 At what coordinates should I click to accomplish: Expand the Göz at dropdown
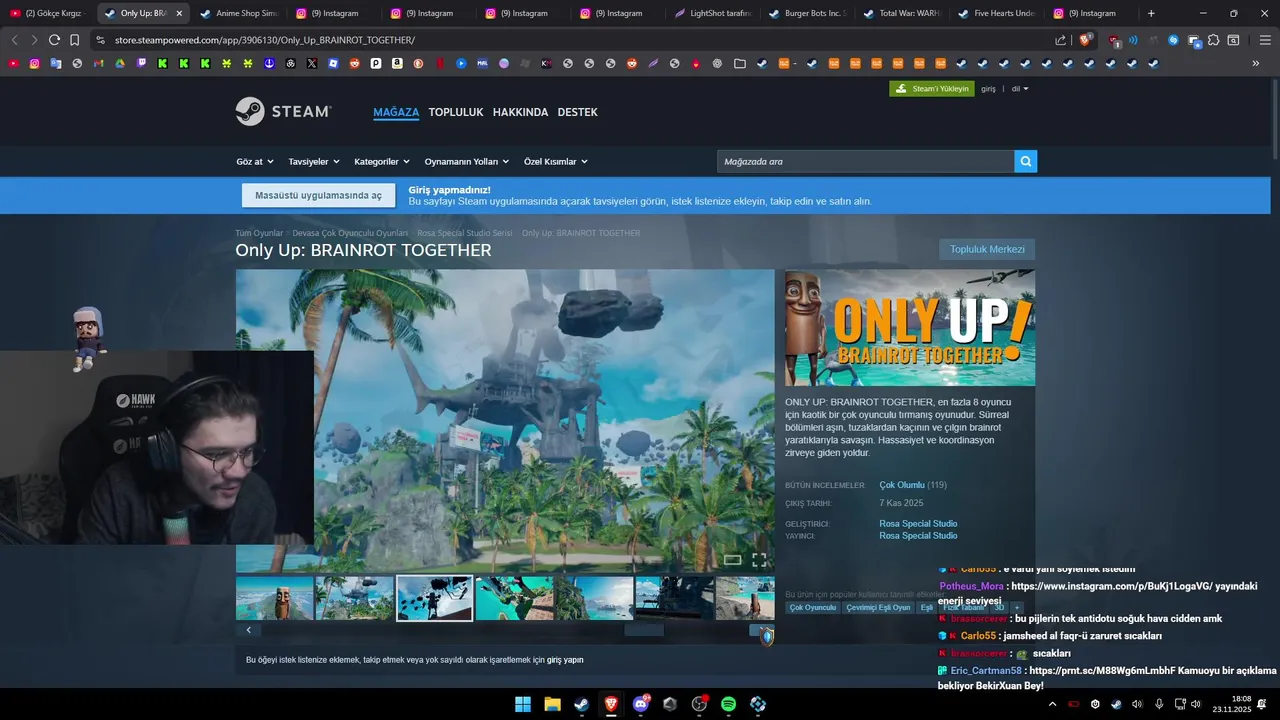[254, 161]
